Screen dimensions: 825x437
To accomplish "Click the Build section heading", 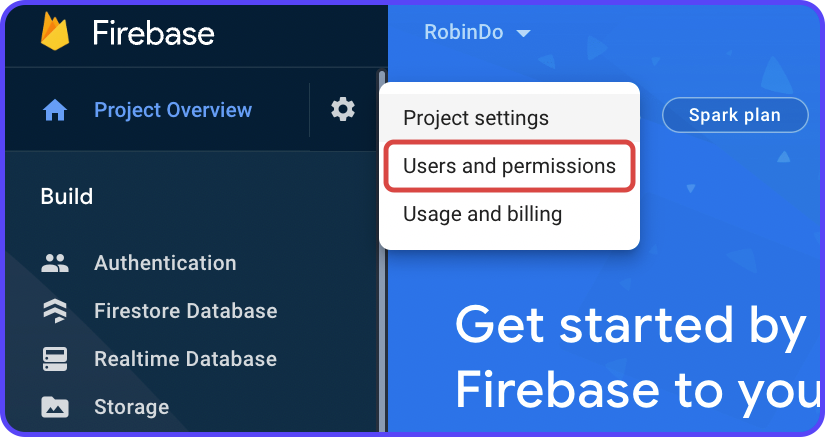I will 67,197.
